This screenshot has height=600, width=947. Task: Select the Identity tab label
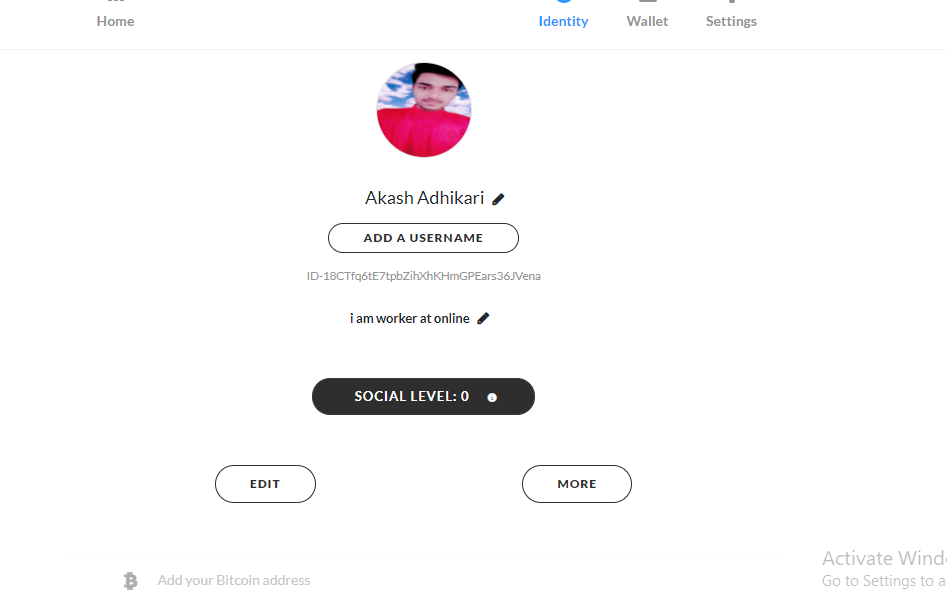(563, 21)
